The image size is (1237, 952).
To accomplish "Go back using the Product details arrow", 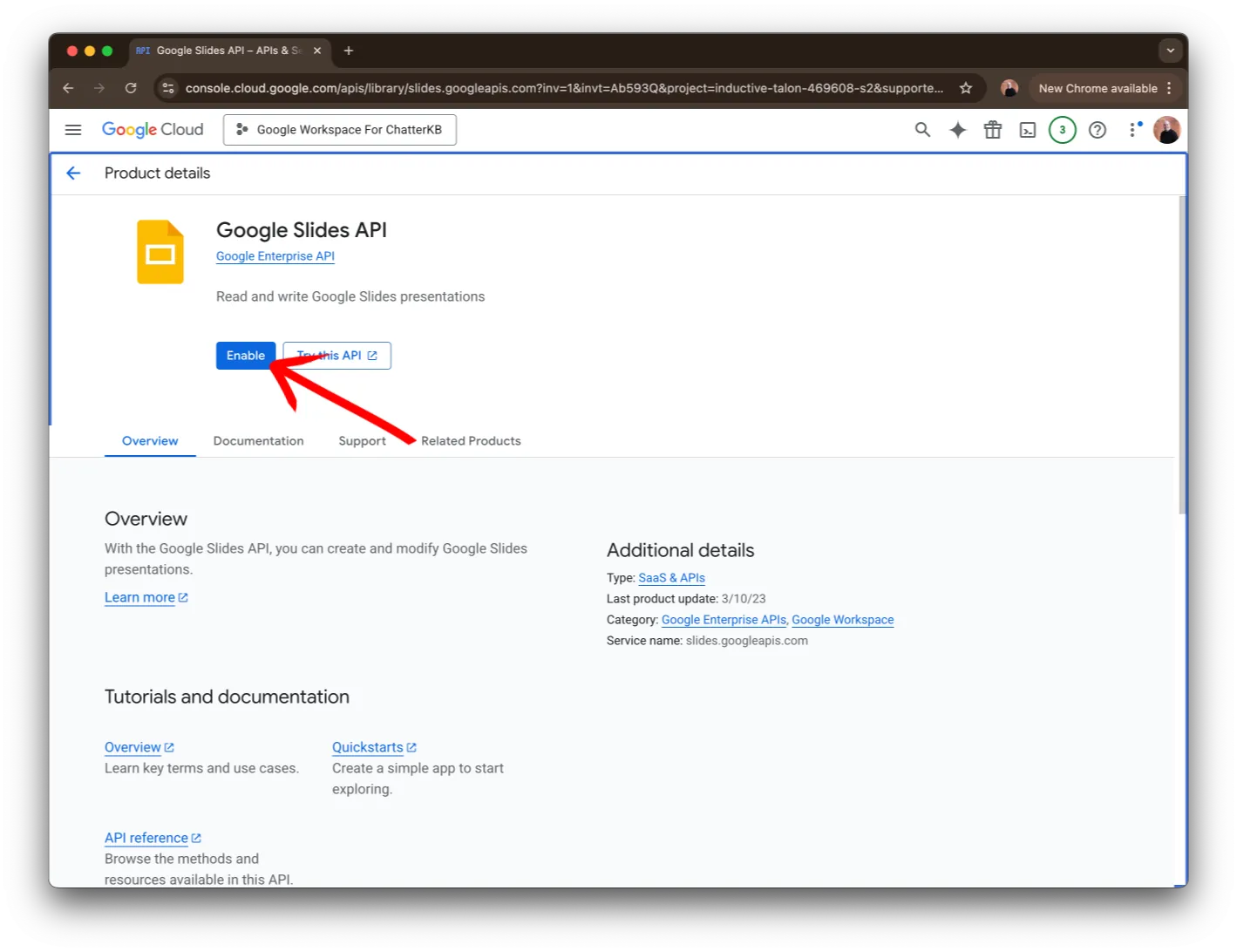I will point(73,173).
